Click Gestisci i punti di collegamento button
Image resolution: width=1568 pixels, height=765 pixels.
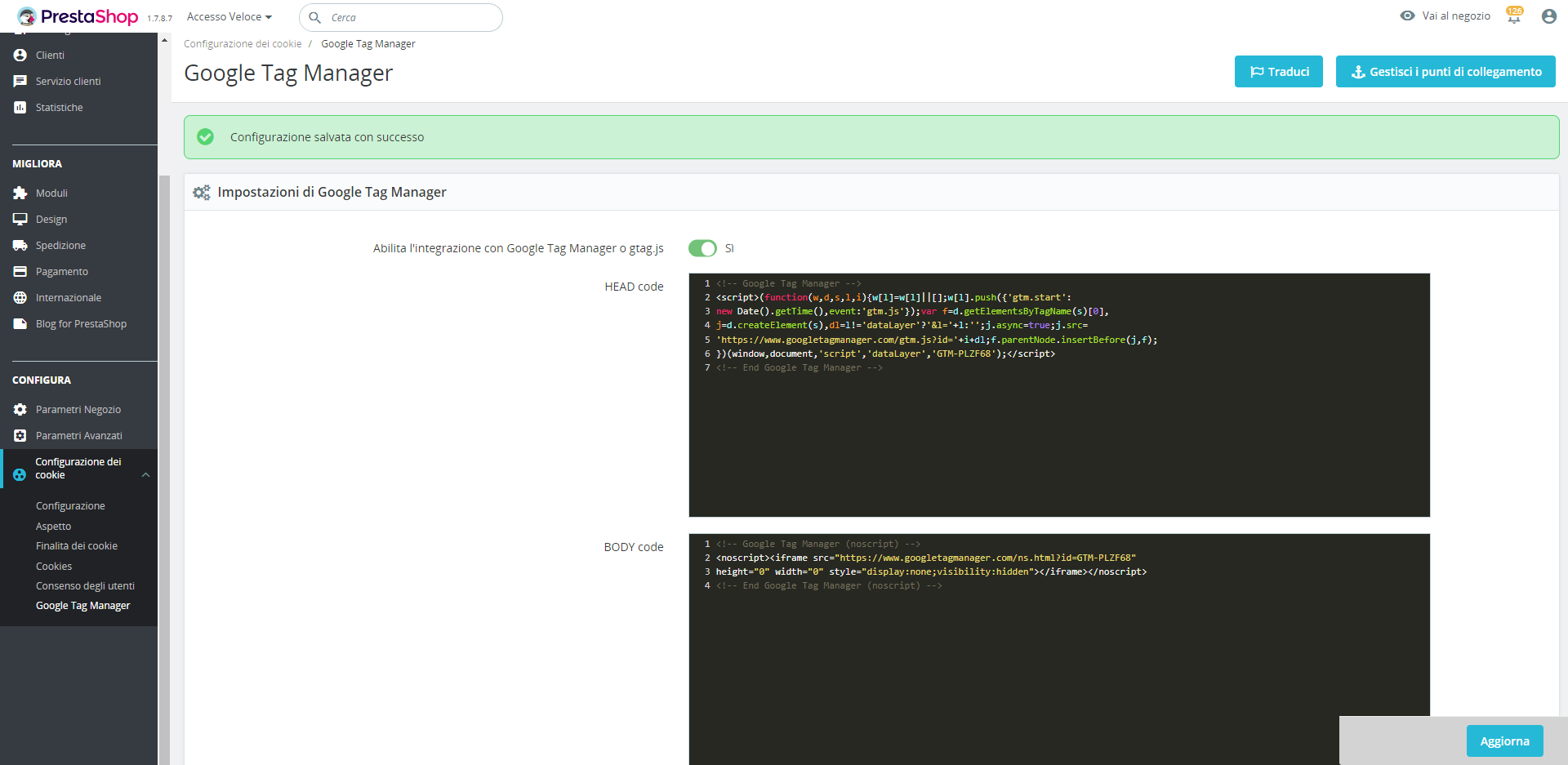click(x=1445, y=72)
